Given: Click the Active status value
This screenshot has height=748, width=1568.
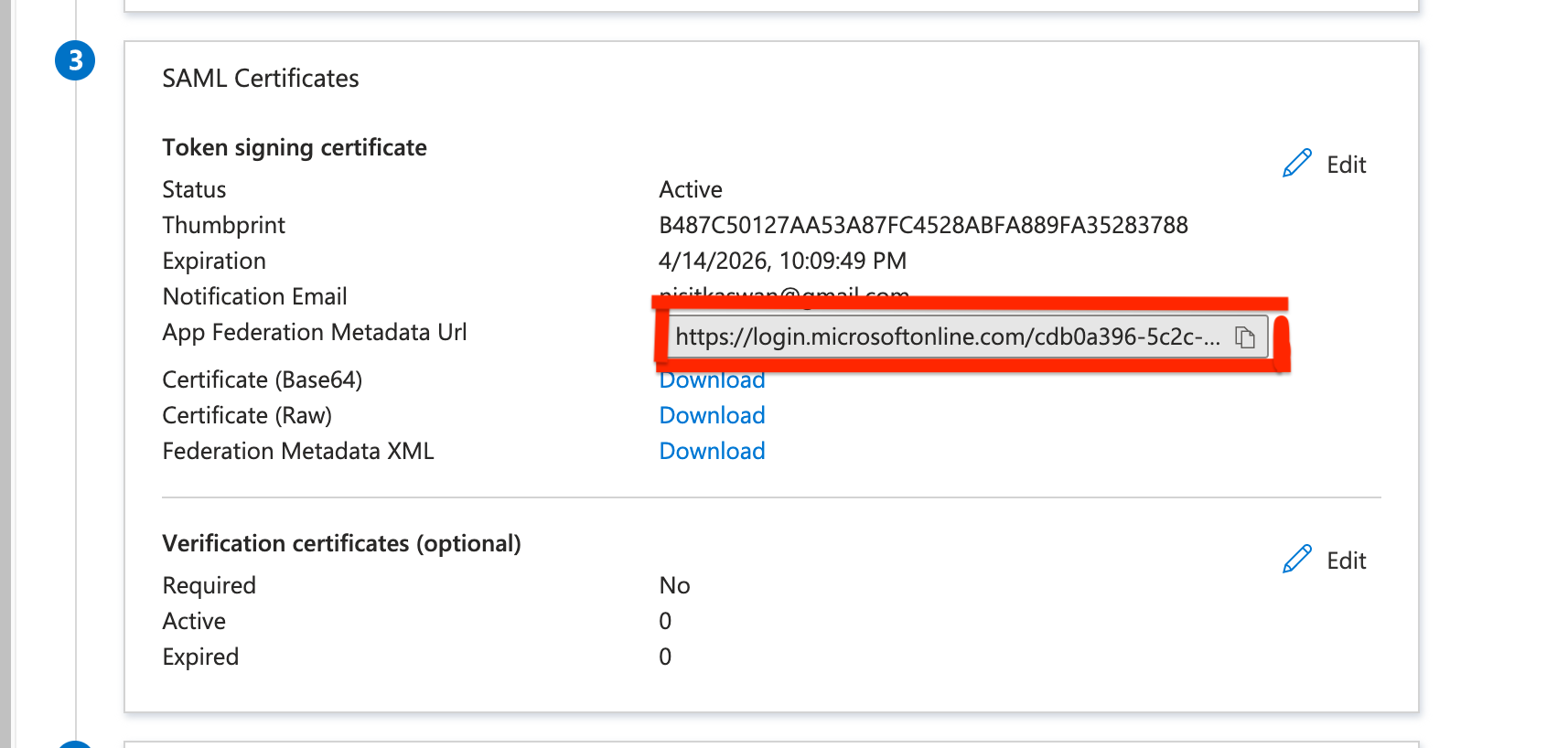Looking at the screenshot, I should 690,189.
